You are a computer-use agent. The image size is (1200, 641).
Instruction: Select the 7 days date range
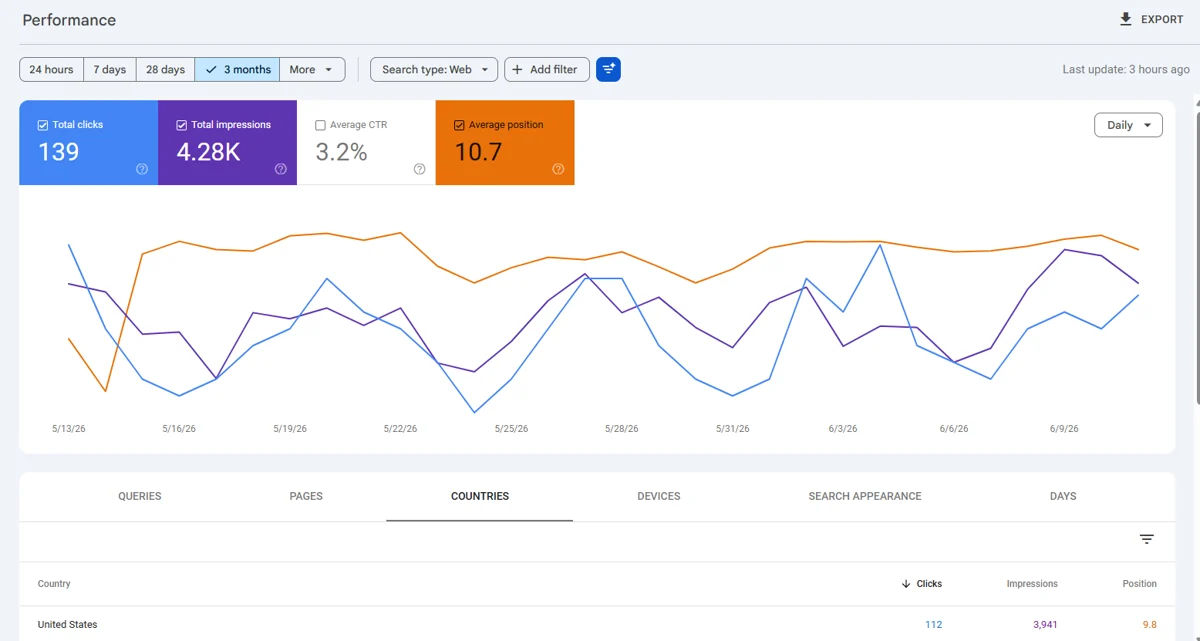[110, 69]
